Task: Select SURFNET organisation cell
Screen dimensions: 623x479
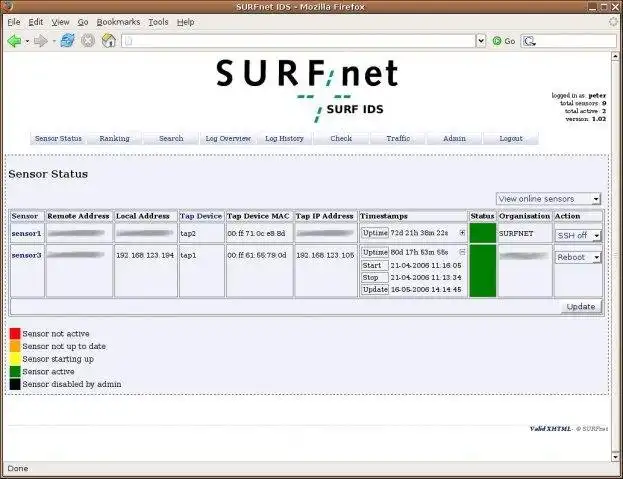Action: click(516, 234)
